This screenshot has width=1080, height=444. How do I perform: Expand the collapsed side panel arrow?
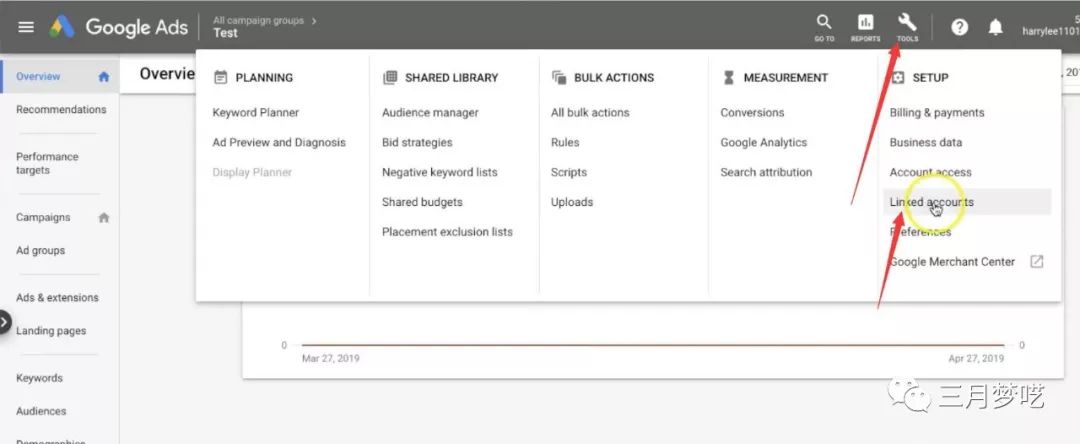5,323
